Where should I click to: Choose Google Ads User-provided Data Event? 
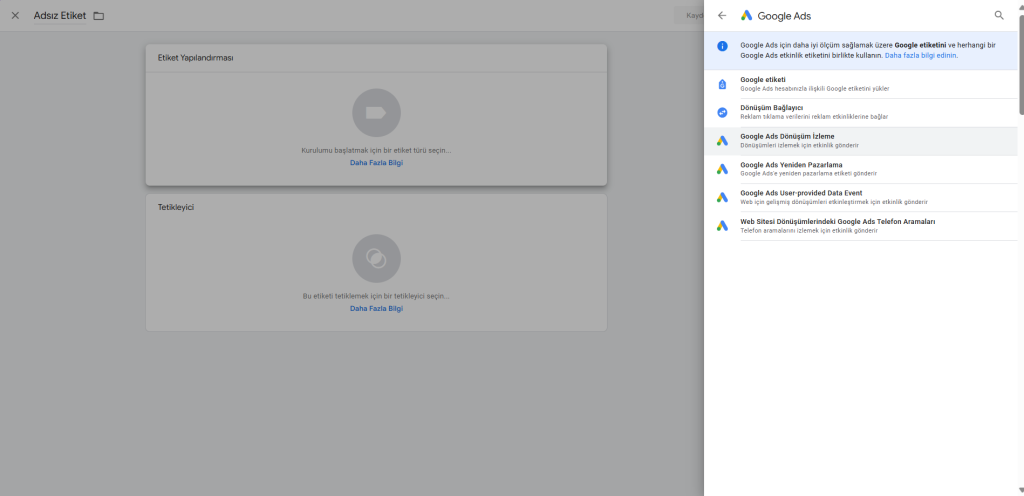[861, 198]
